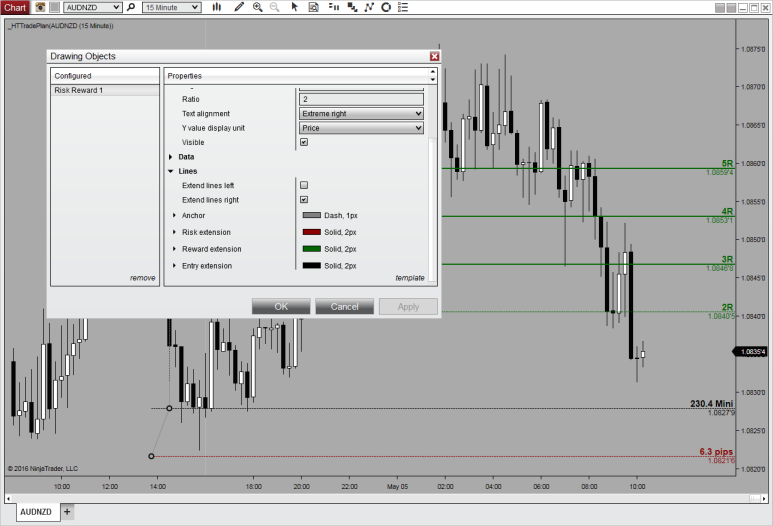Click the Apply button
Viewport: 773px width, 526px height.
[408, 307]
